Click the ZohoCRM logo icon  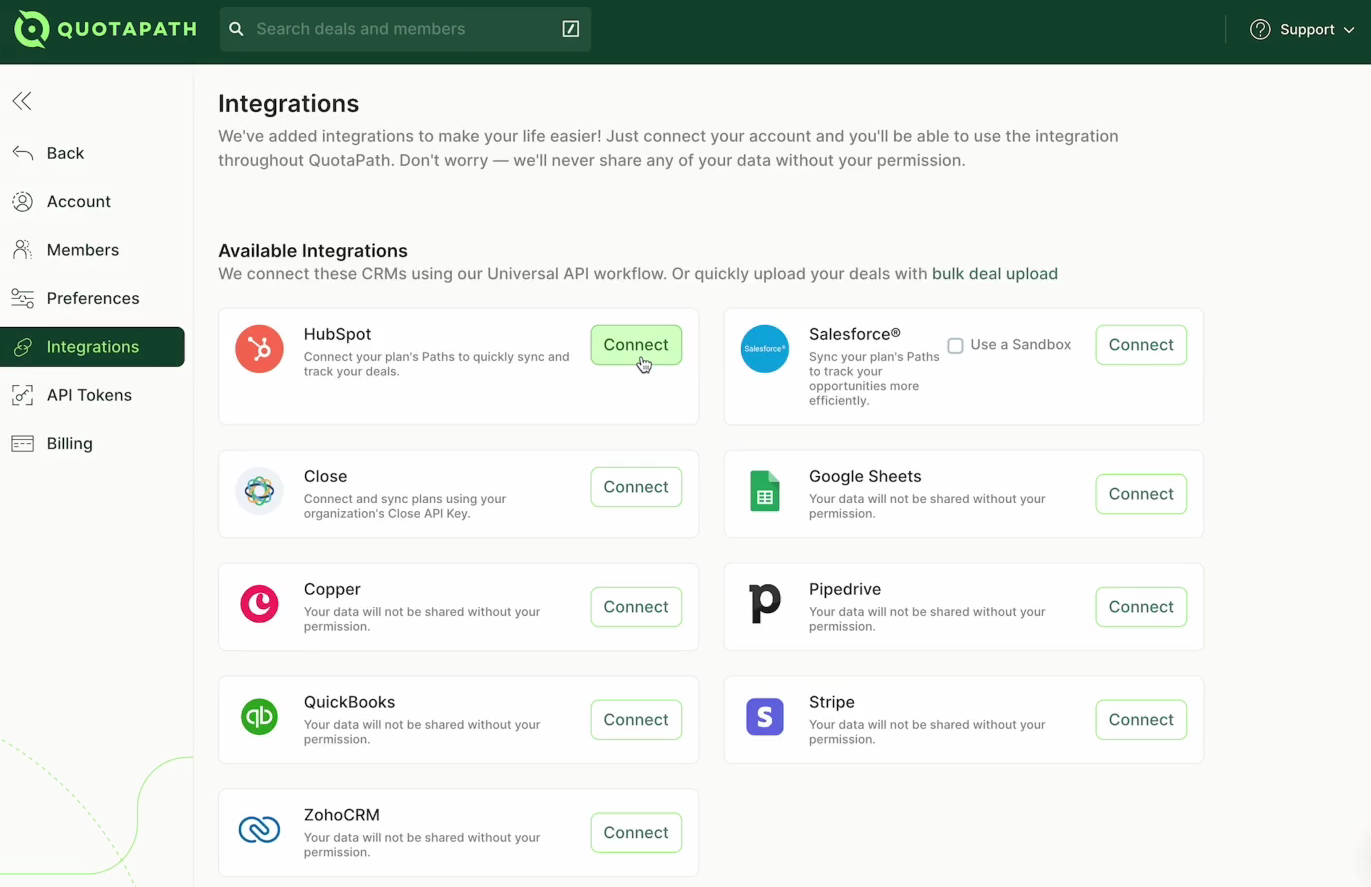pyautogui.click(x=259, y=830)
